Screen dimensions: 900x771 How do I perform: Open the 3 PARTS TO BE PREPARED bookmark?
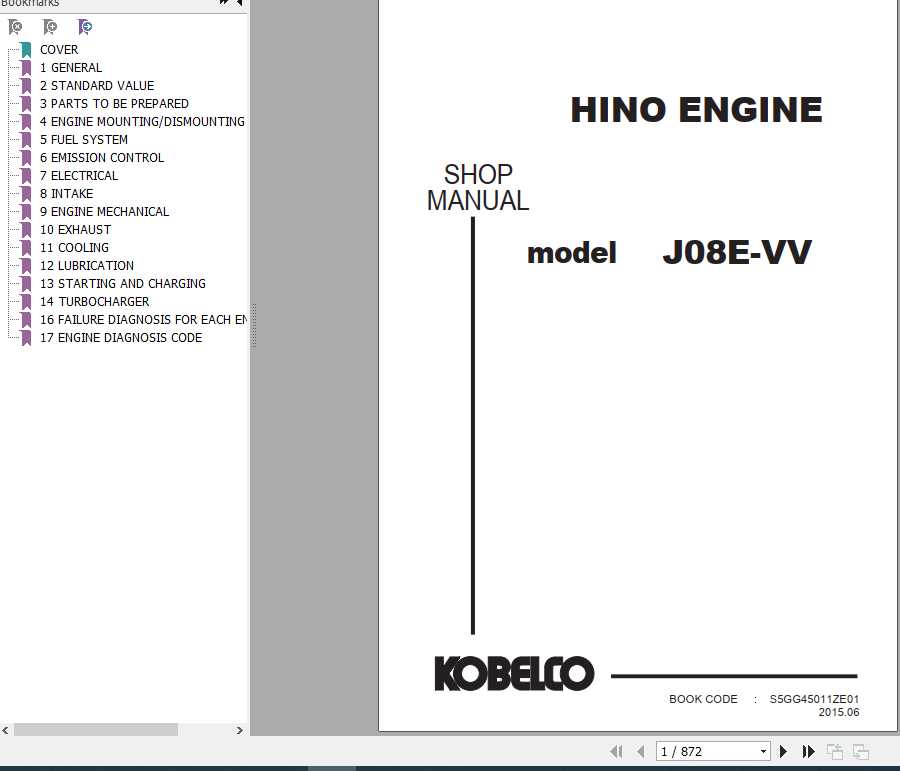114,104
